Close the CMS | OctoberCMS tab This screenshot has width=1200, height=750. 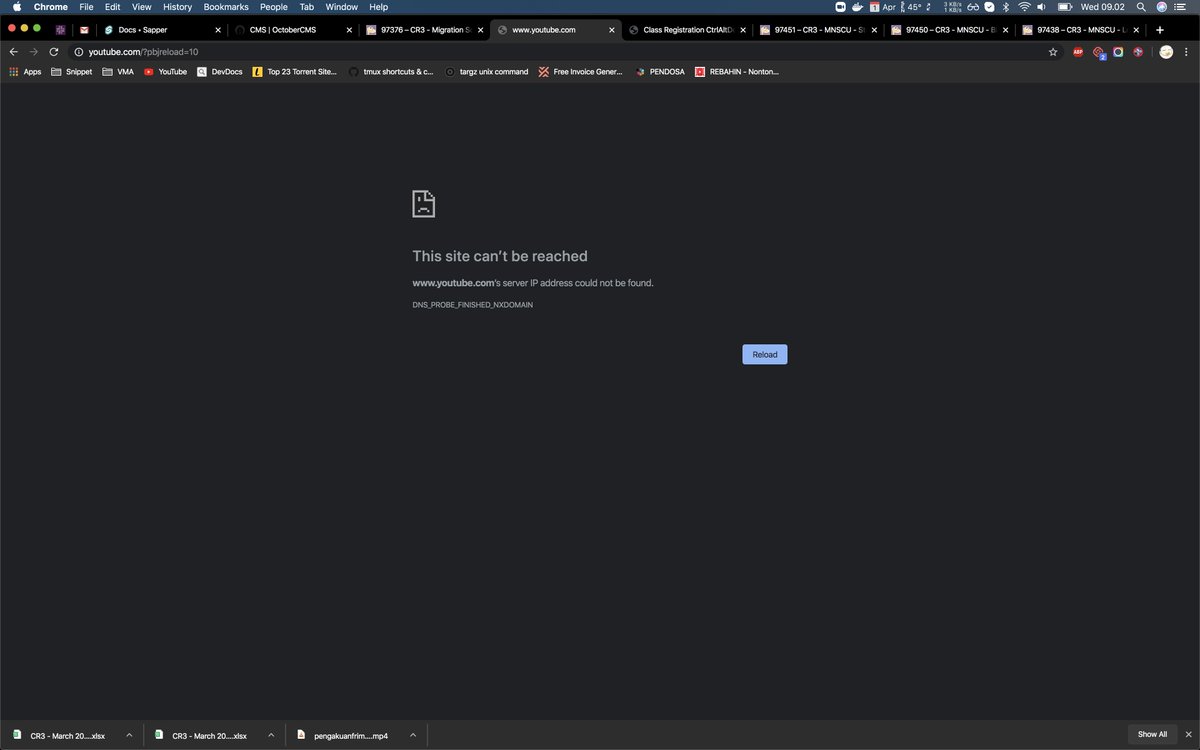(349, 30)
